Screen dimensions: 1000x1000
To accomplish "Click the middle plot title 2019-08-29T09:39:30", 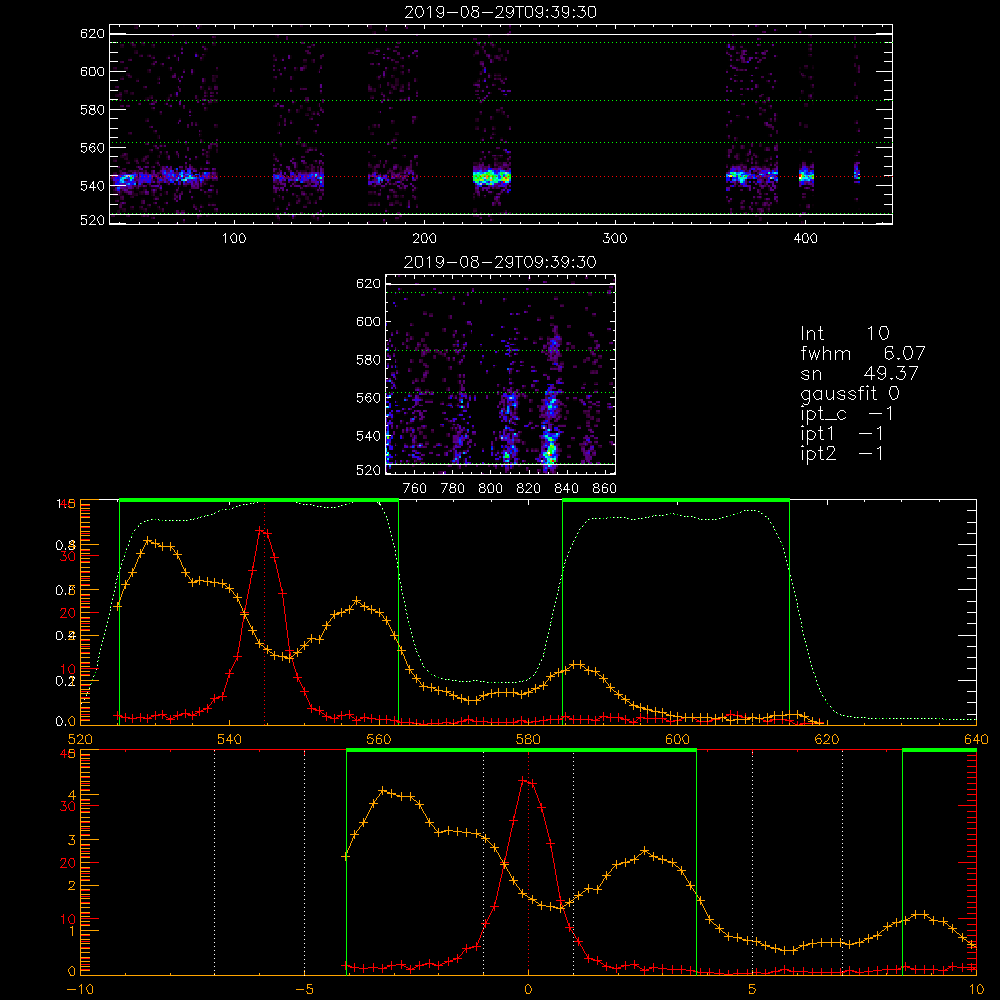I will click(501, 262).
